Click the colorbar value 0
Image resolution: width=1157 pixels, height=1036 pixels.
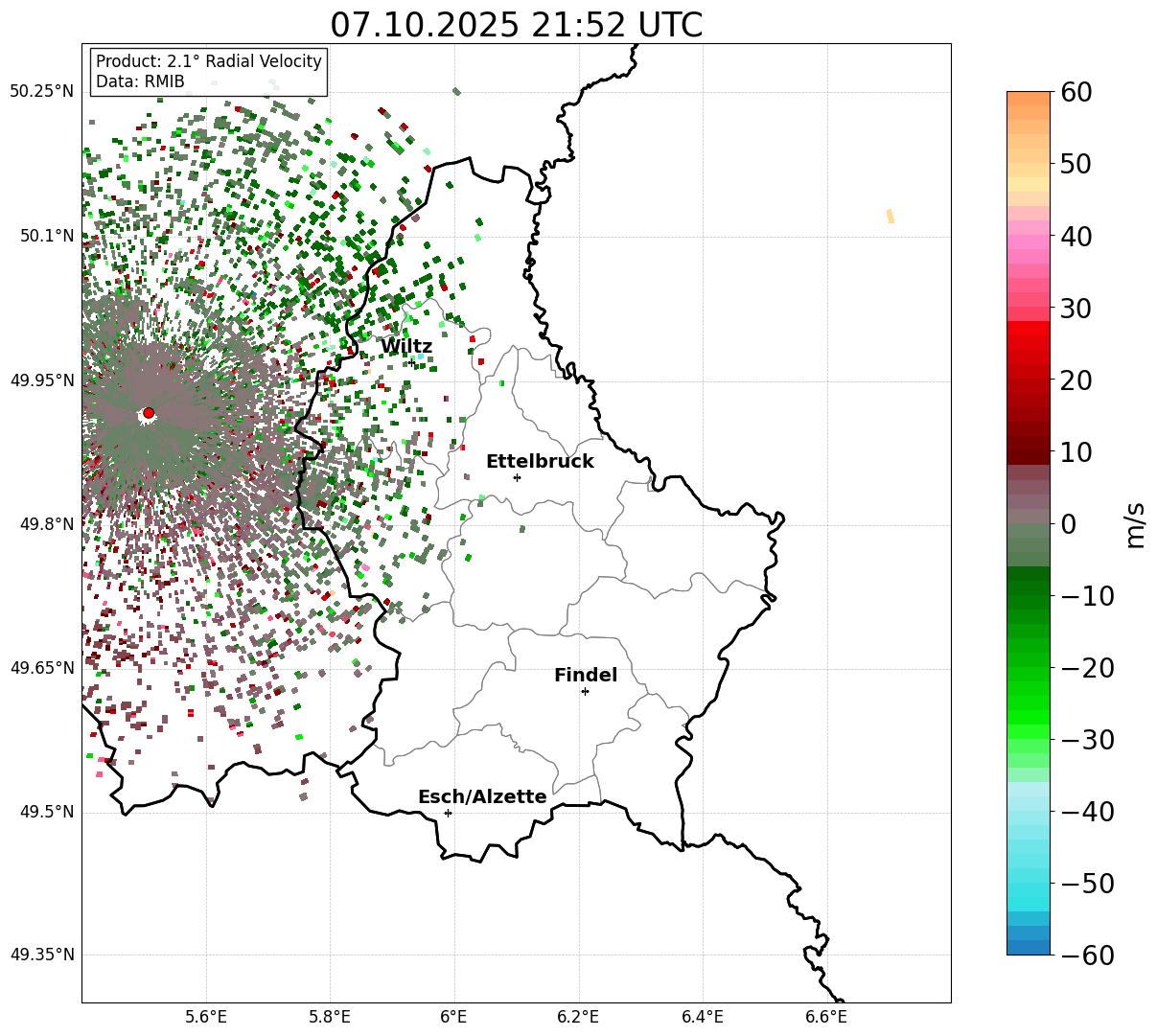[x=1069, y=523]
